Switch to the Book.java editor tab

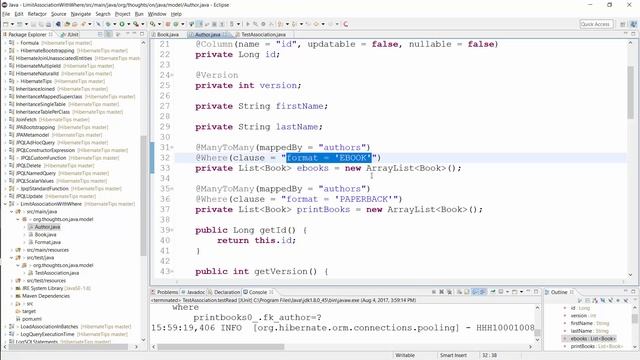(165, 35)
